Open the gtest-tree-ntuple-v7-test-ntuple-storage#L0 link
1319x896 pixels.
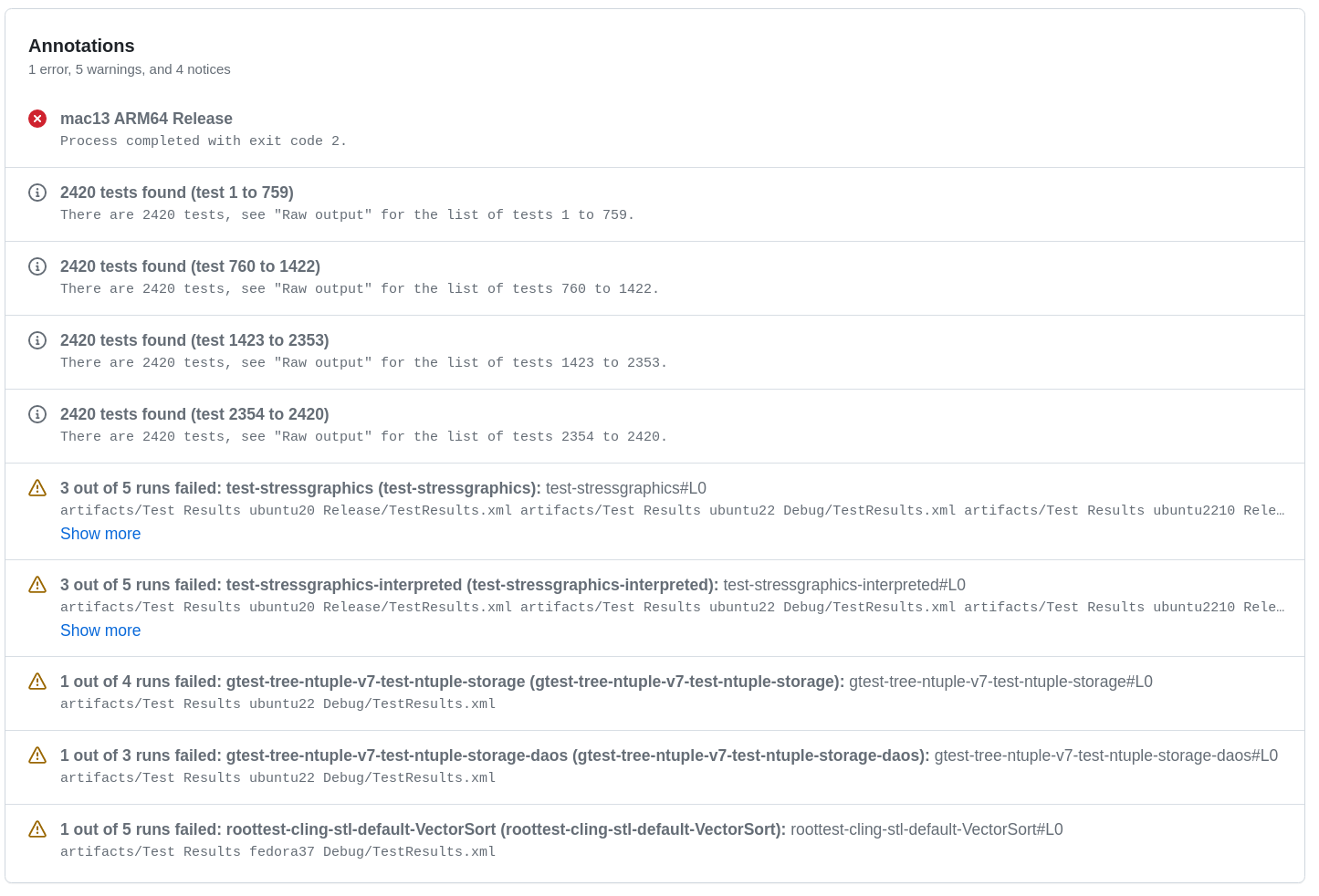coord(1000,682)
